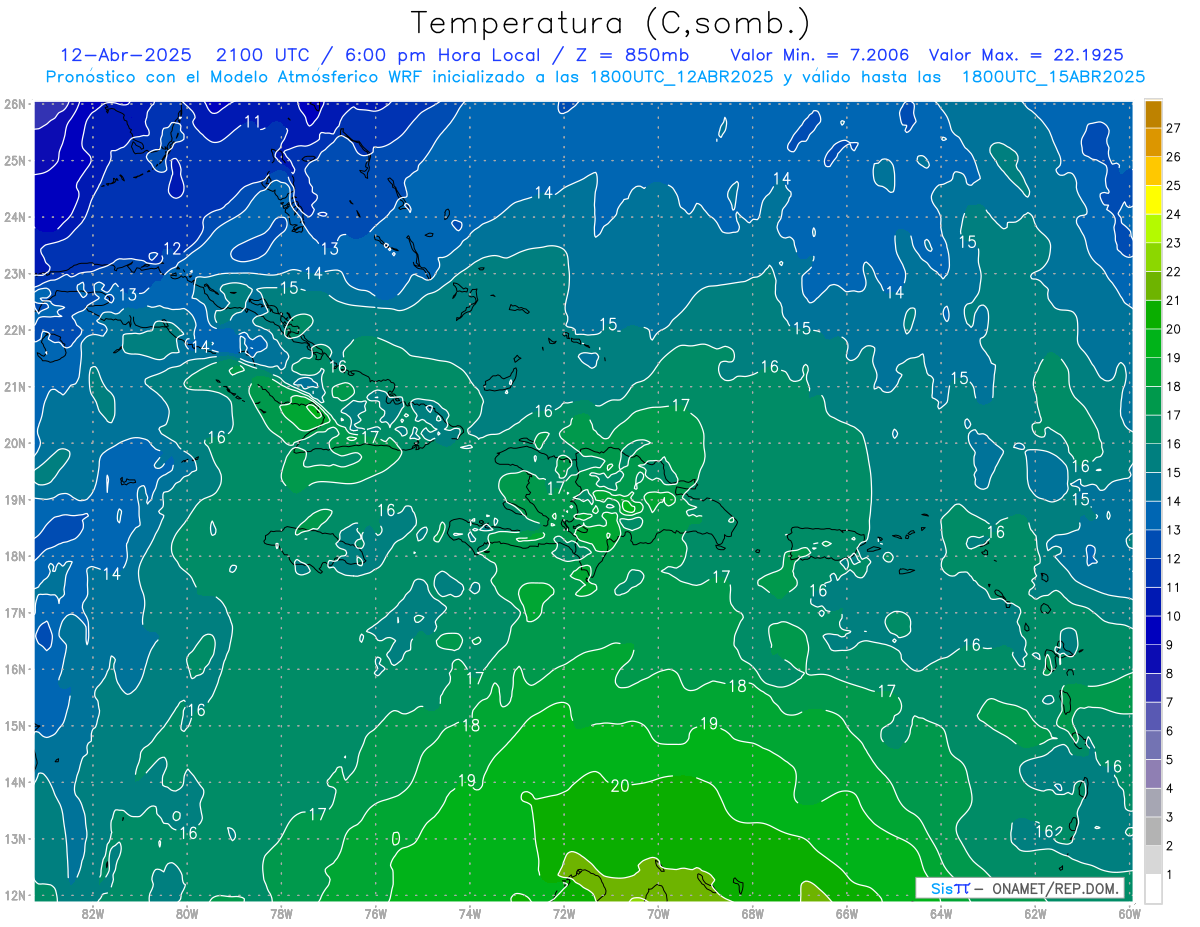Image resolution: width=1200 pixels, height=927 pixels.
Task: Click the valid-until time "1800UTC_15ABR2025"
Action: [1052, 77]
